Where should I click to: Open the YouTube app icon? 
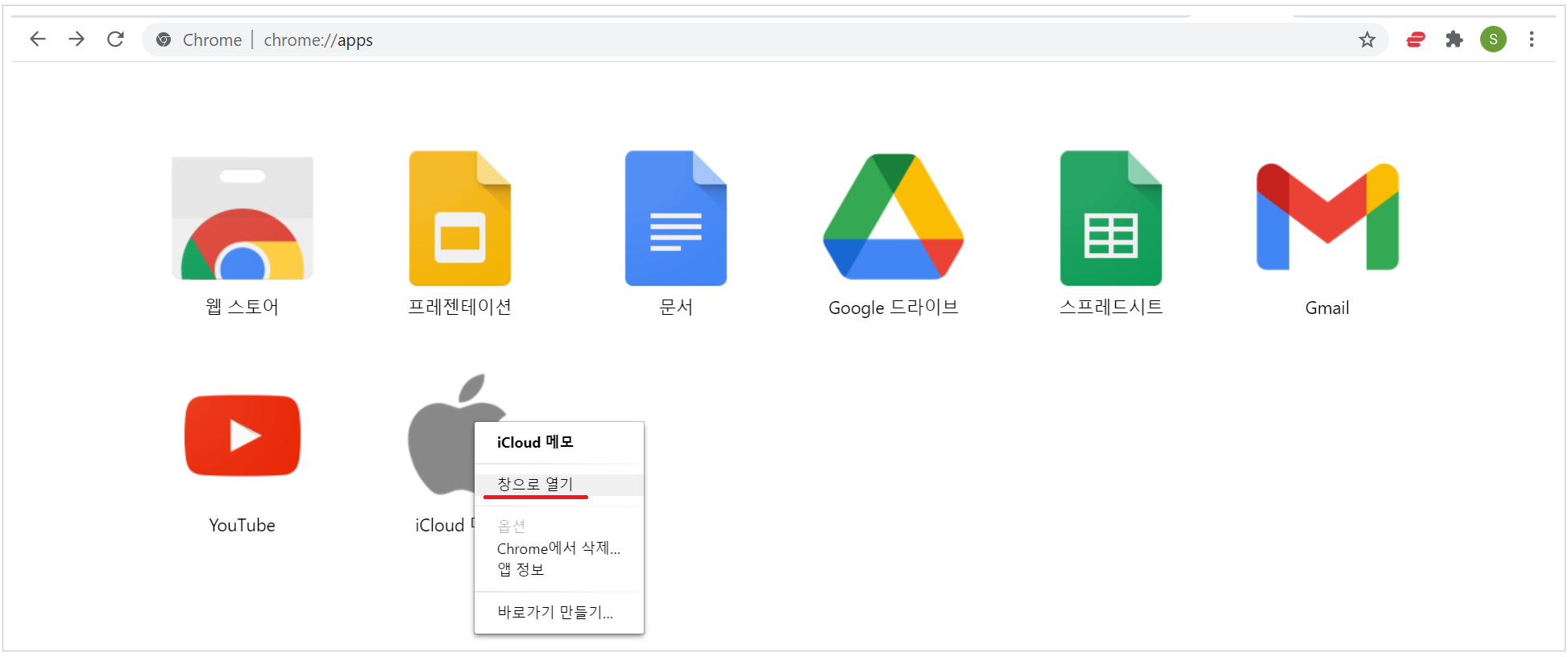pyautogui.click(x=243, y=436)
